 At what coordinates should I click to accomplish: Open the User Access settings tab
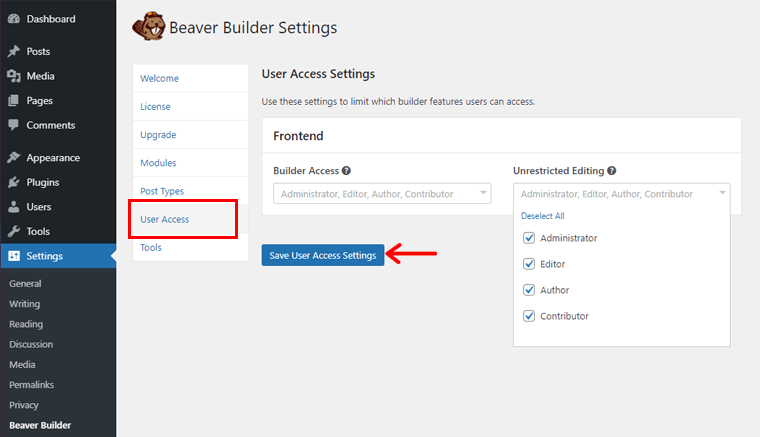click(x=165, y=219)
